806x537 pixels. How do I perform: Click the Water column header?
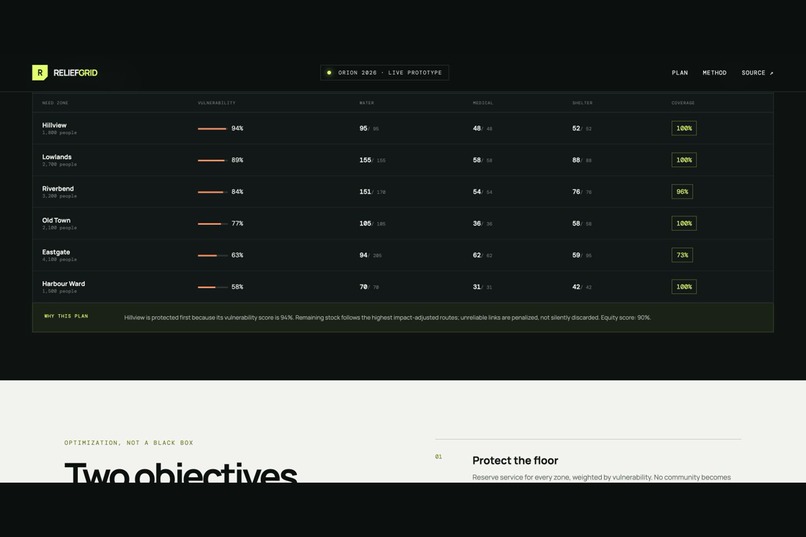tap(367, 103)
